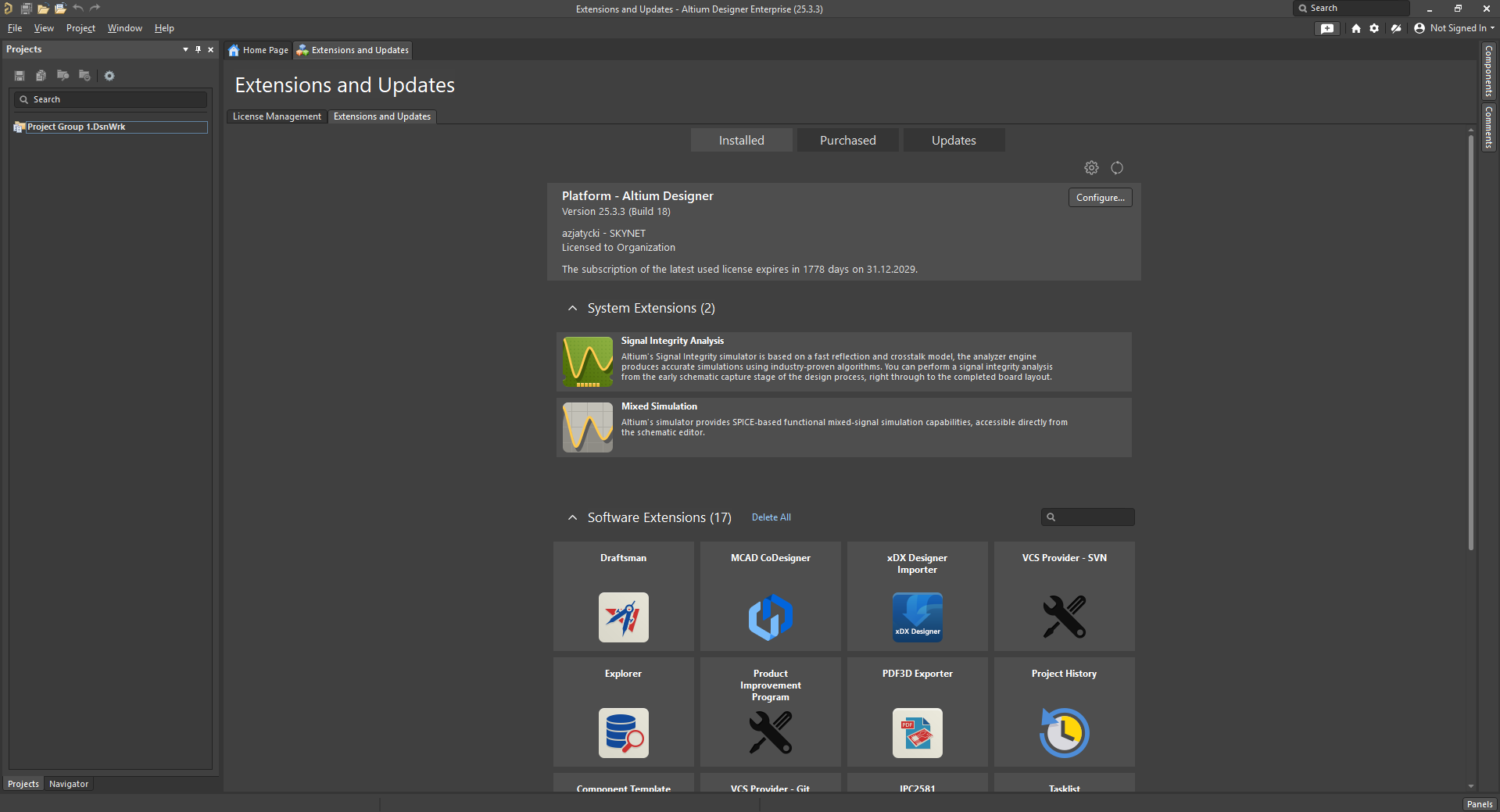Collapse the System Extensions section
The image size is (1500, 812).
coord(572,309)
